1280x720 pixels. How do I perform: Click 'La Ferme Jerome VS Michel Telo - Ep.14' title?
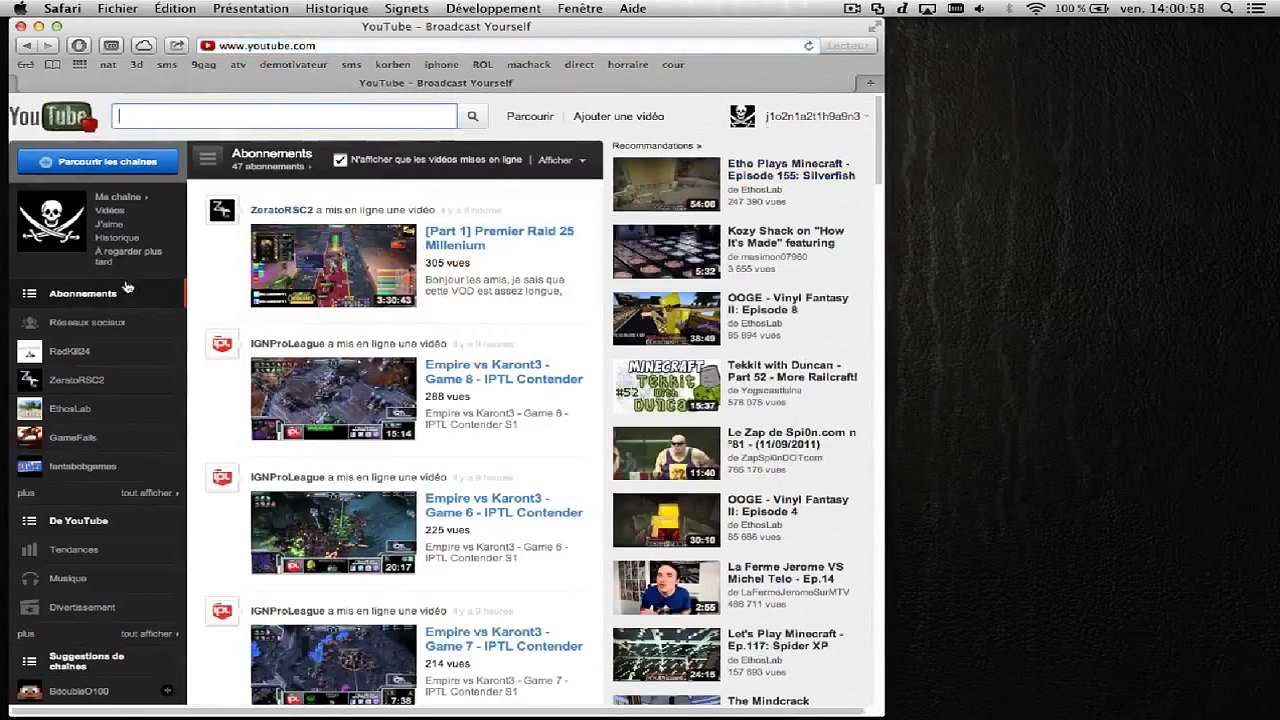coord(786,573)
